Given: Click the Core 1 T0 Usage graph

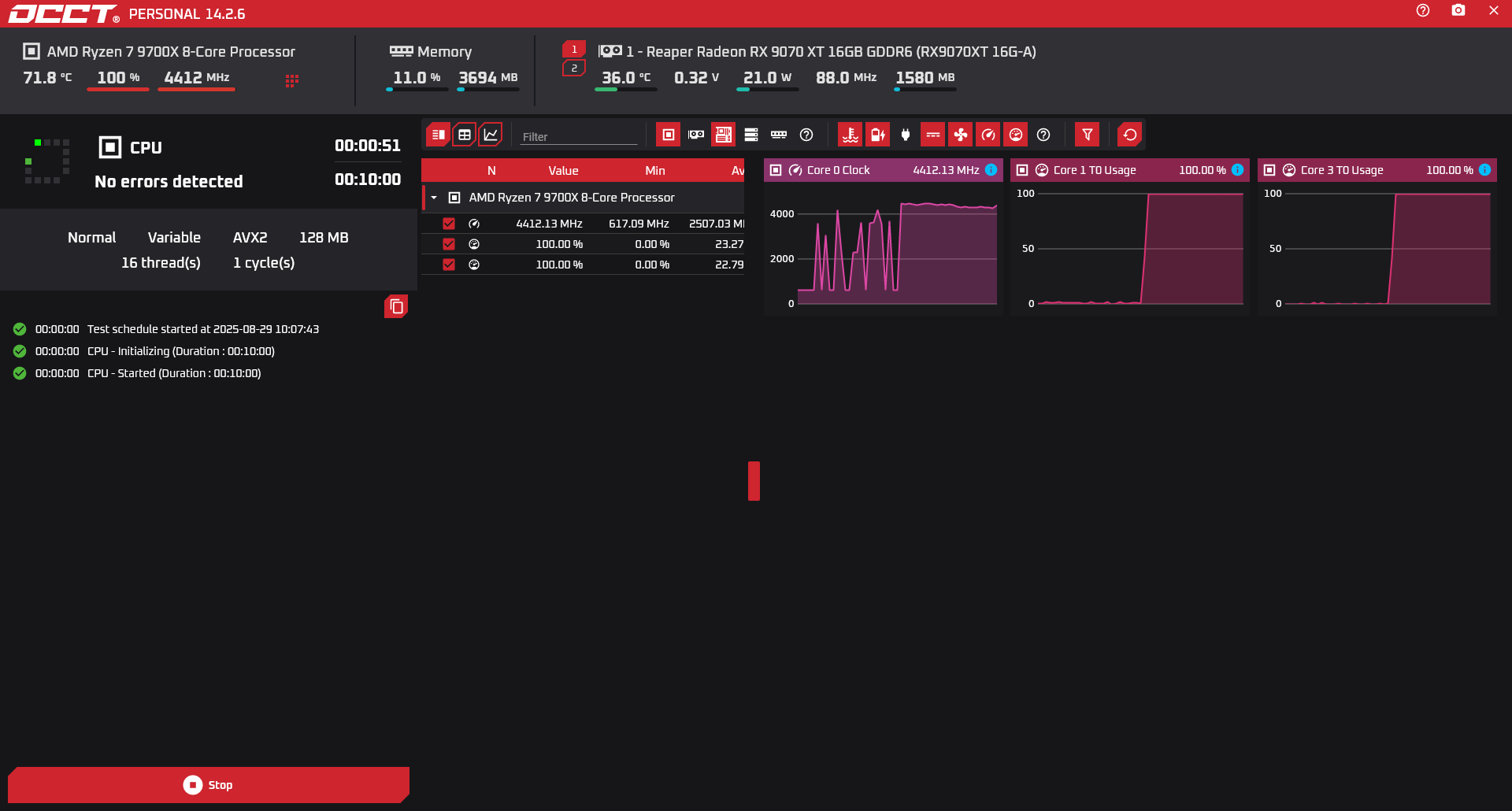Looking at the screenshot, I should tap(1130, 247).
